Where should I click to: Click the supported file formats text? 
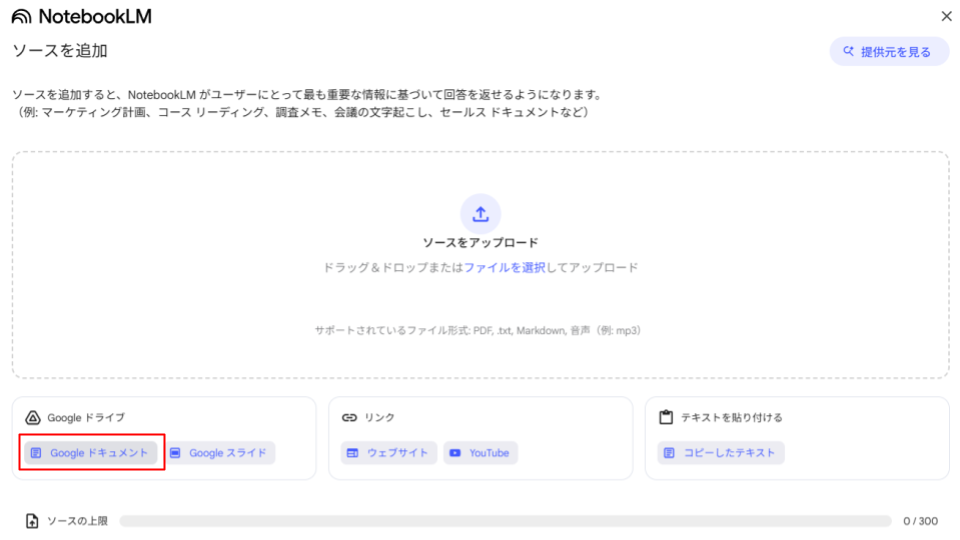pyautogui.click(x=478, y=331)
